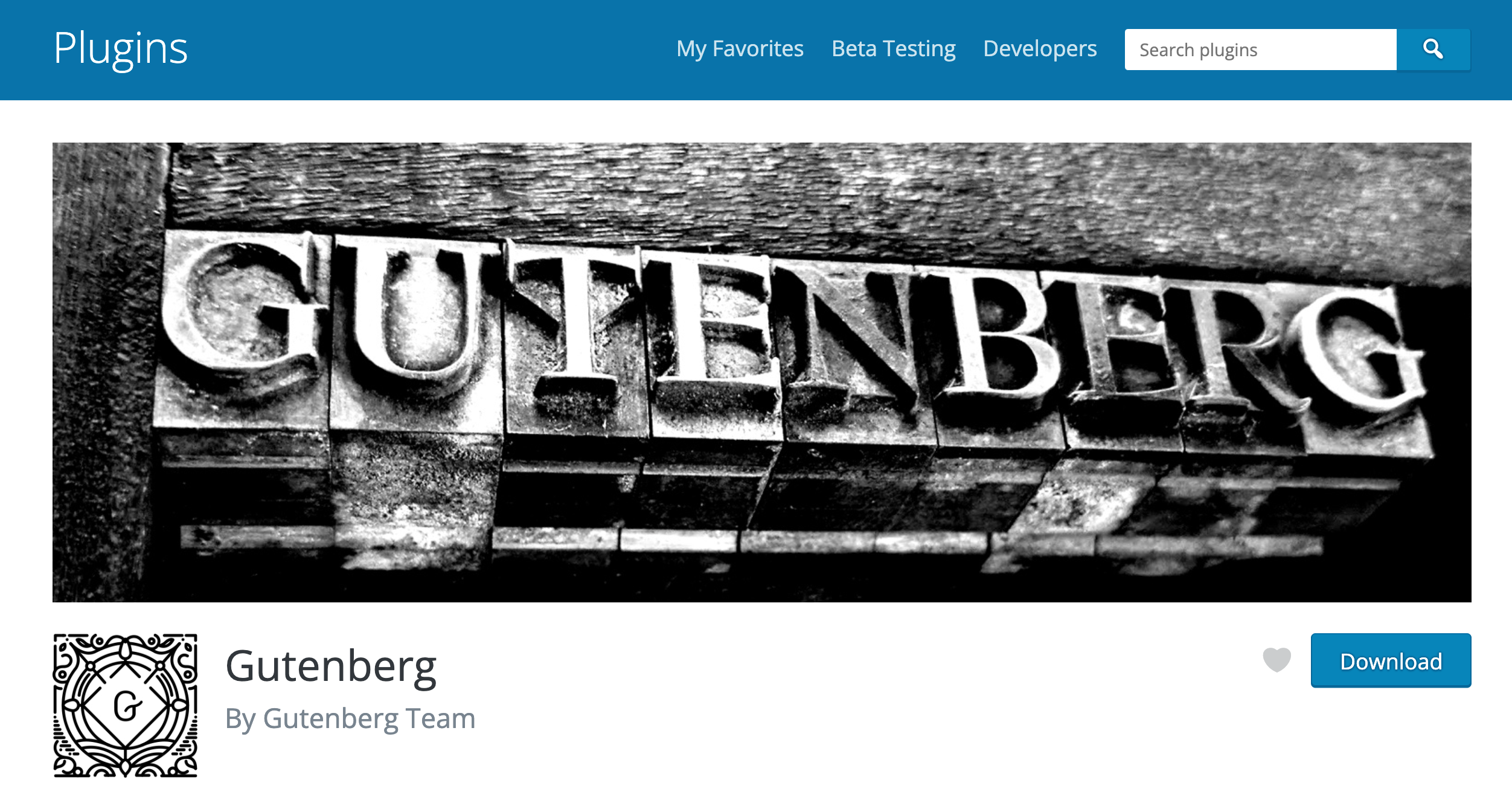
Task: Click the heart/favorite icon next to Gutenberg
Action: pyautogui.click(x=1277, y=660)
